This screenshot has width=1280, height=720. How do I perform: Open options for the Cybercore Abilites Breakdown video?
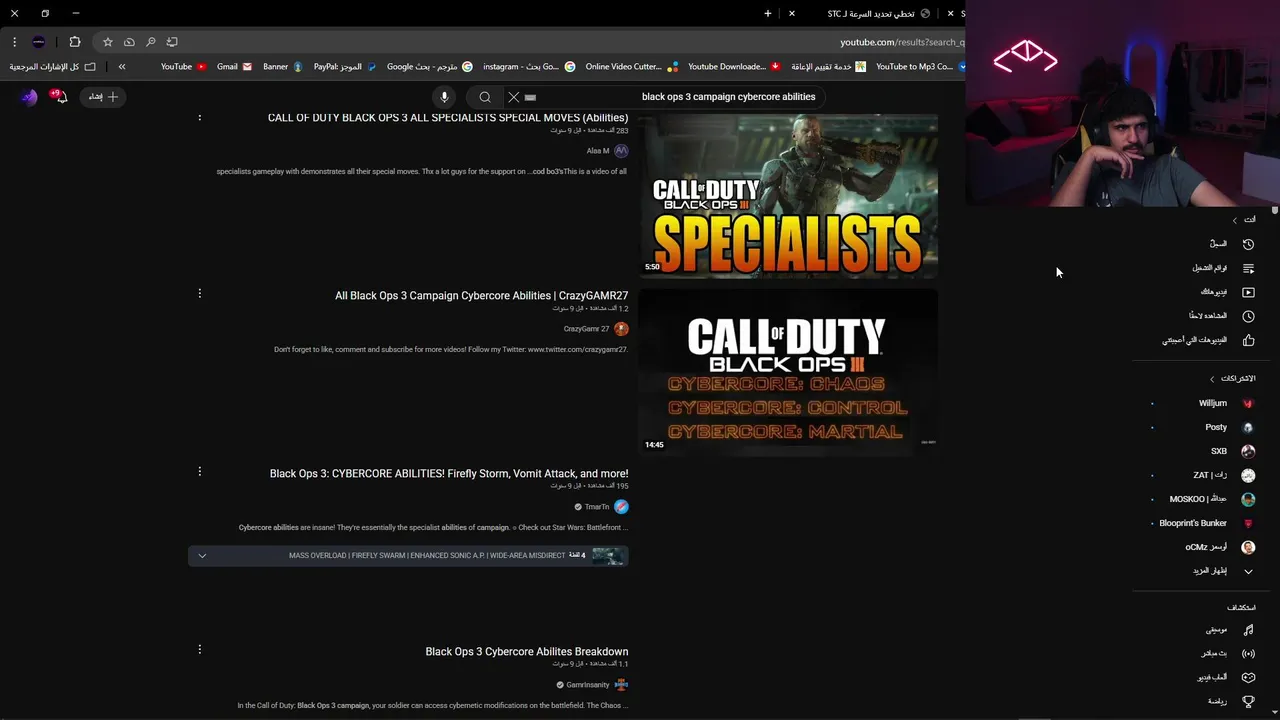[x=199, y=649]
